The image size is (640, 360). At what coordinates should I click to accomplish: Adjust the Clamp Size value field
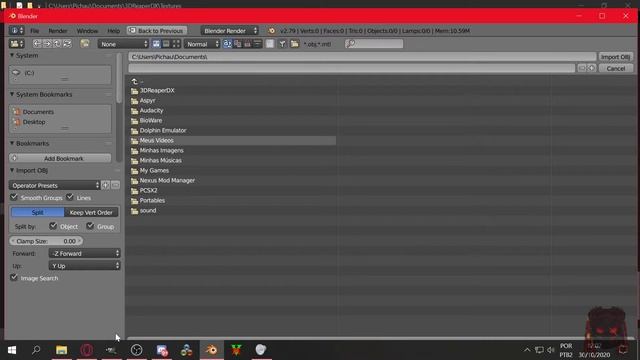click(x=46, y=241)
